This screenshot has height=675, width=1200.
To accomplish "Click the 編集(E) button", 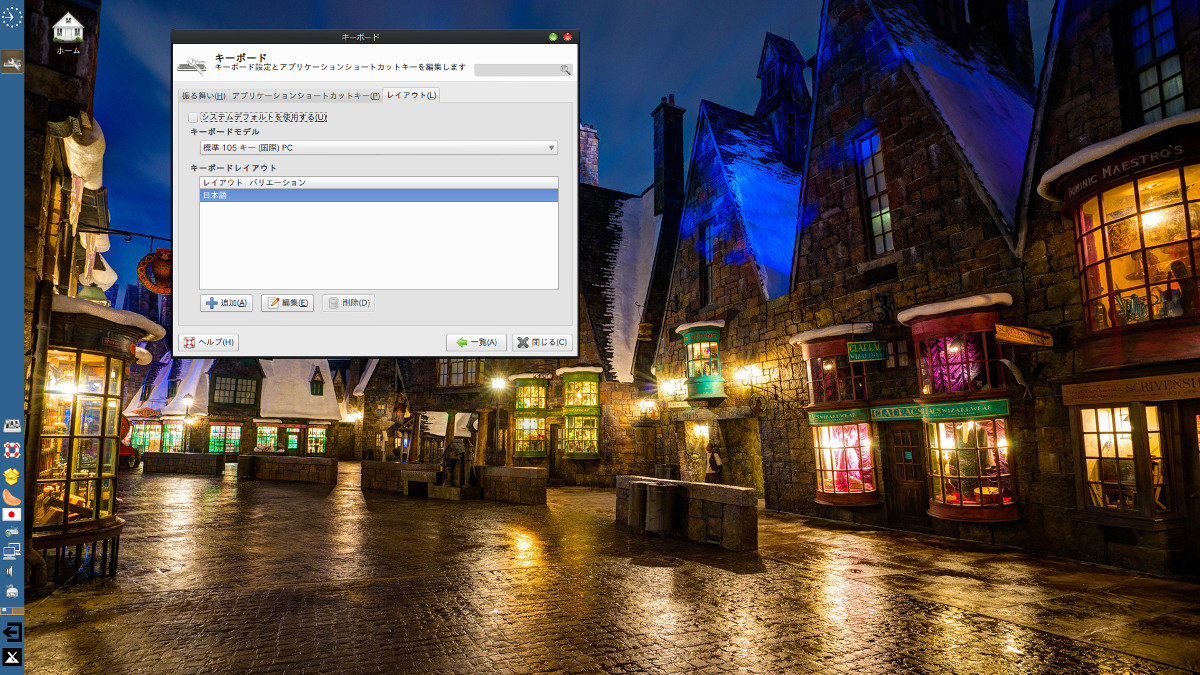I will click(x=287, y=303).
